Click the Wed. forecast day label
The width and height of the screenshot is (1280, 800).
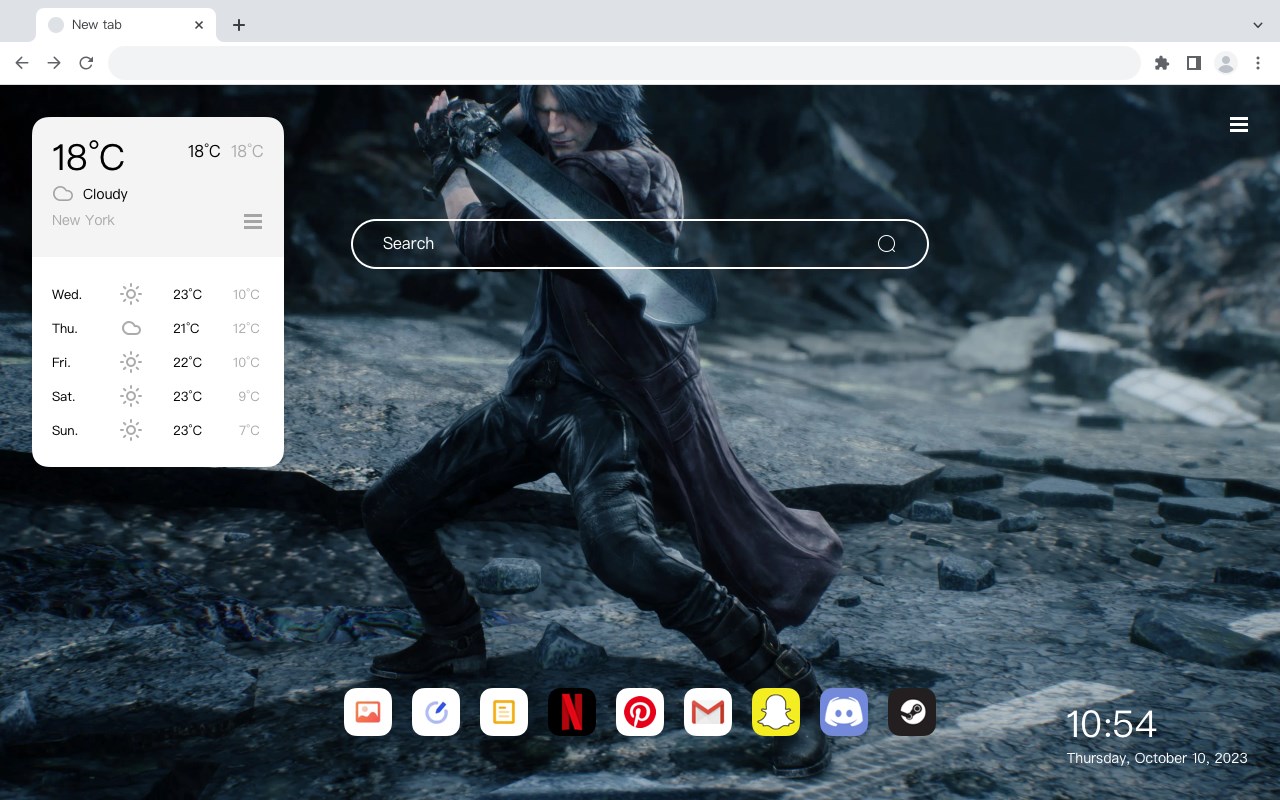pos(67,294)
